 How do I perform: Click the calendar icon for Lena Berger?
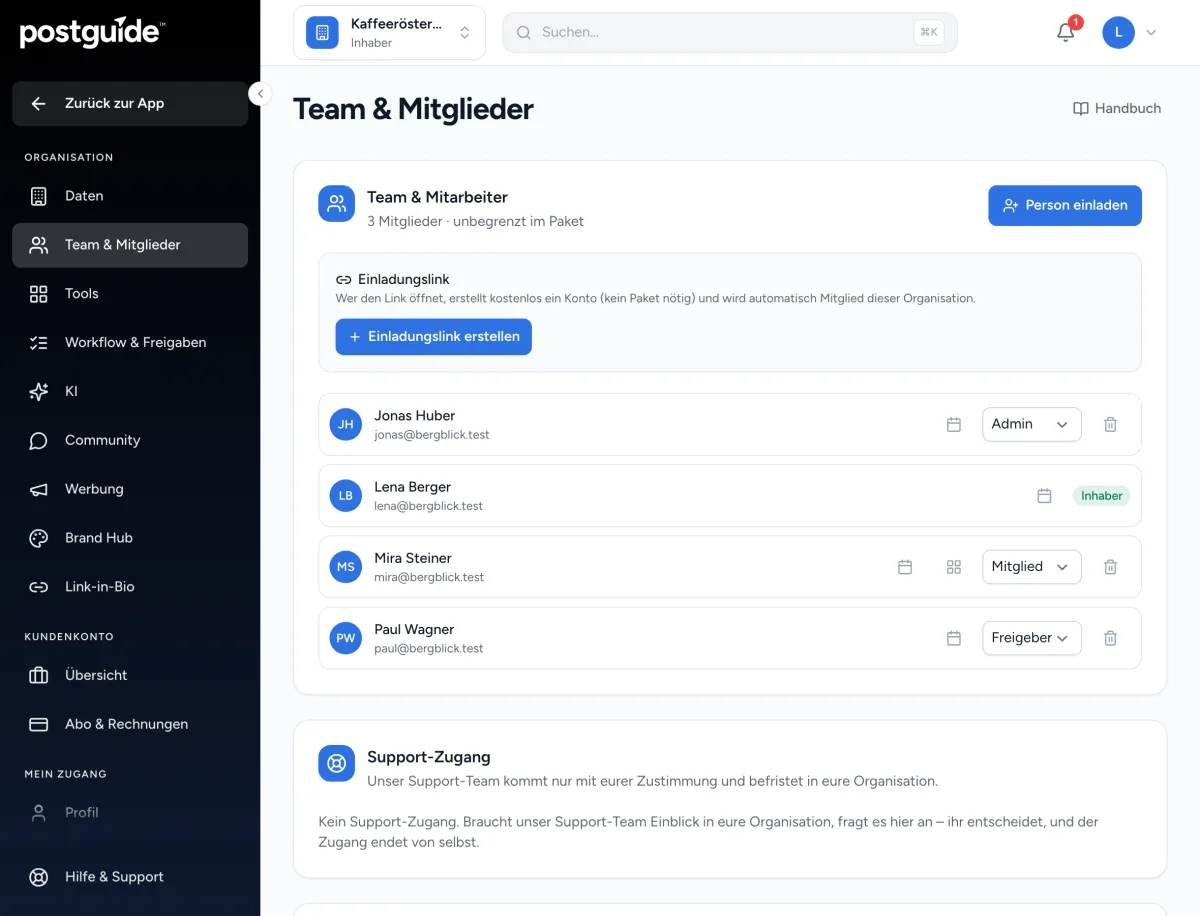click(1044, 496)
